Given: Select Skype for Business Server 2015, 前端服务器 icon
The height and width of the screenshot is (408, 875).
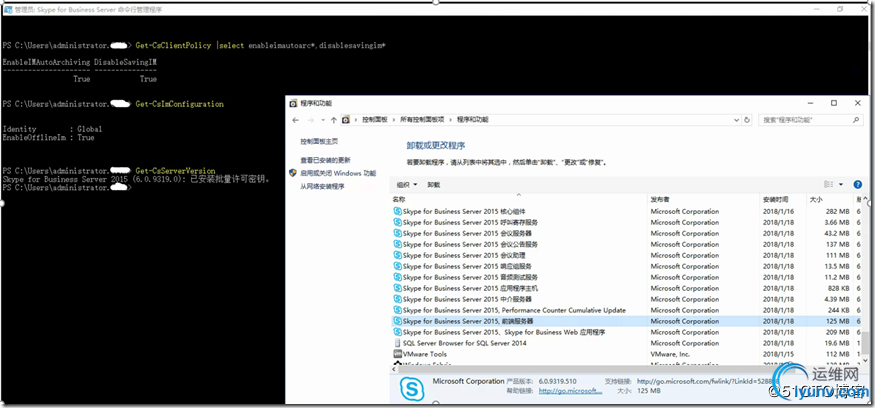Looking at the screenshot, I should pos(397,321).
